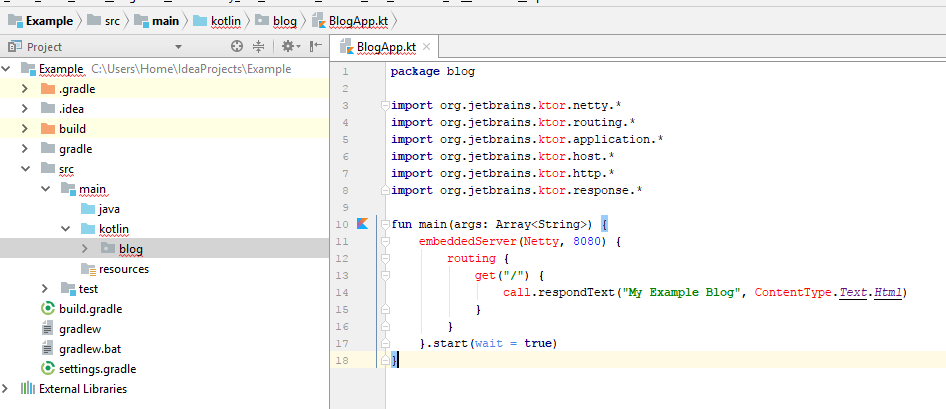
Task: Fold the imports block at line 3
Action: [386, 106]
